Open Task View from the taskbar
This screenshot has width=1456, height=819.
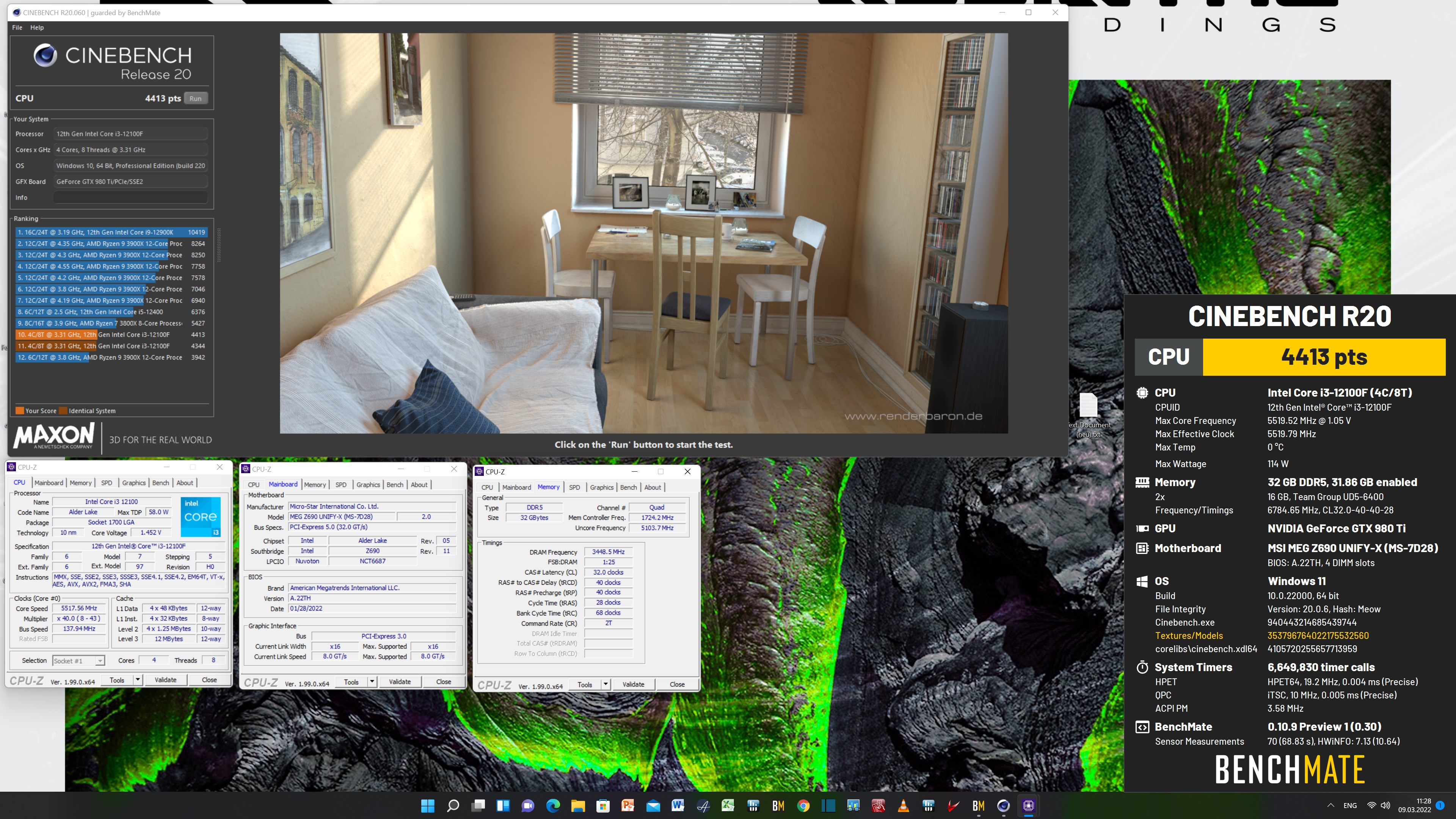coord(478,805)
